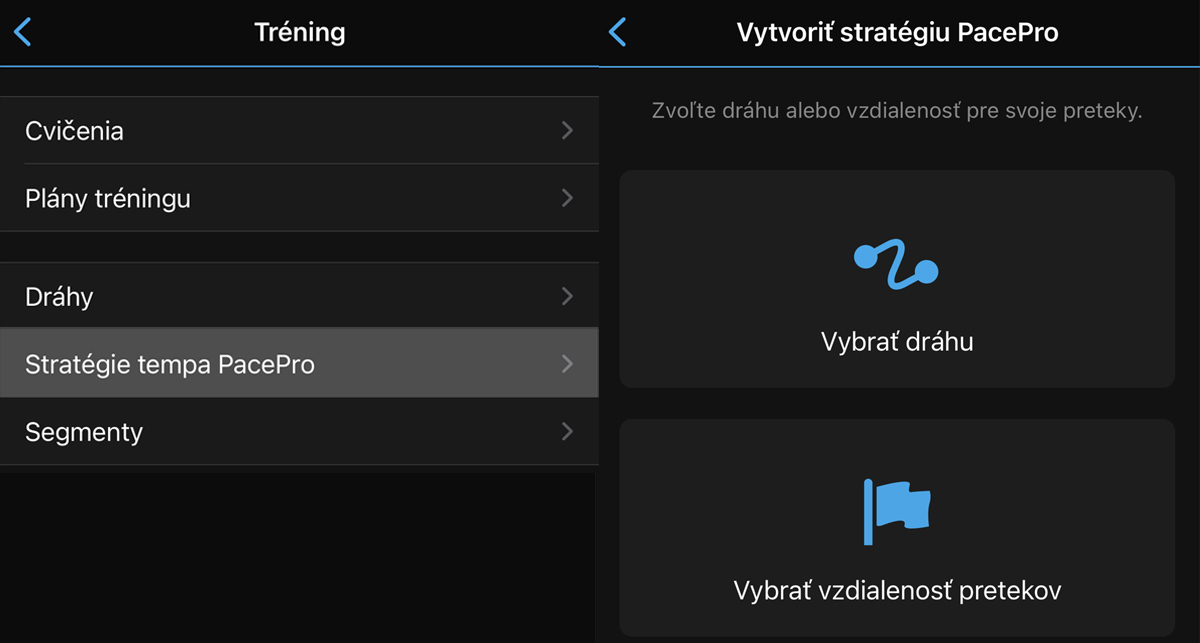Expand chevron next to Cvičenia

pyautogui.click(x=567, y=130)
